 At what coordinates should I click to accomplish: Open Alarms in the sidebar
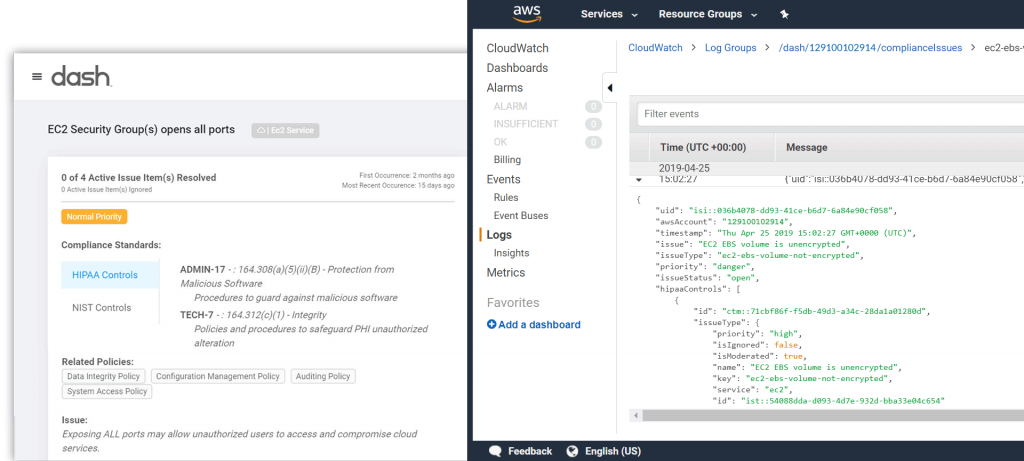click(x=505, y=87)
